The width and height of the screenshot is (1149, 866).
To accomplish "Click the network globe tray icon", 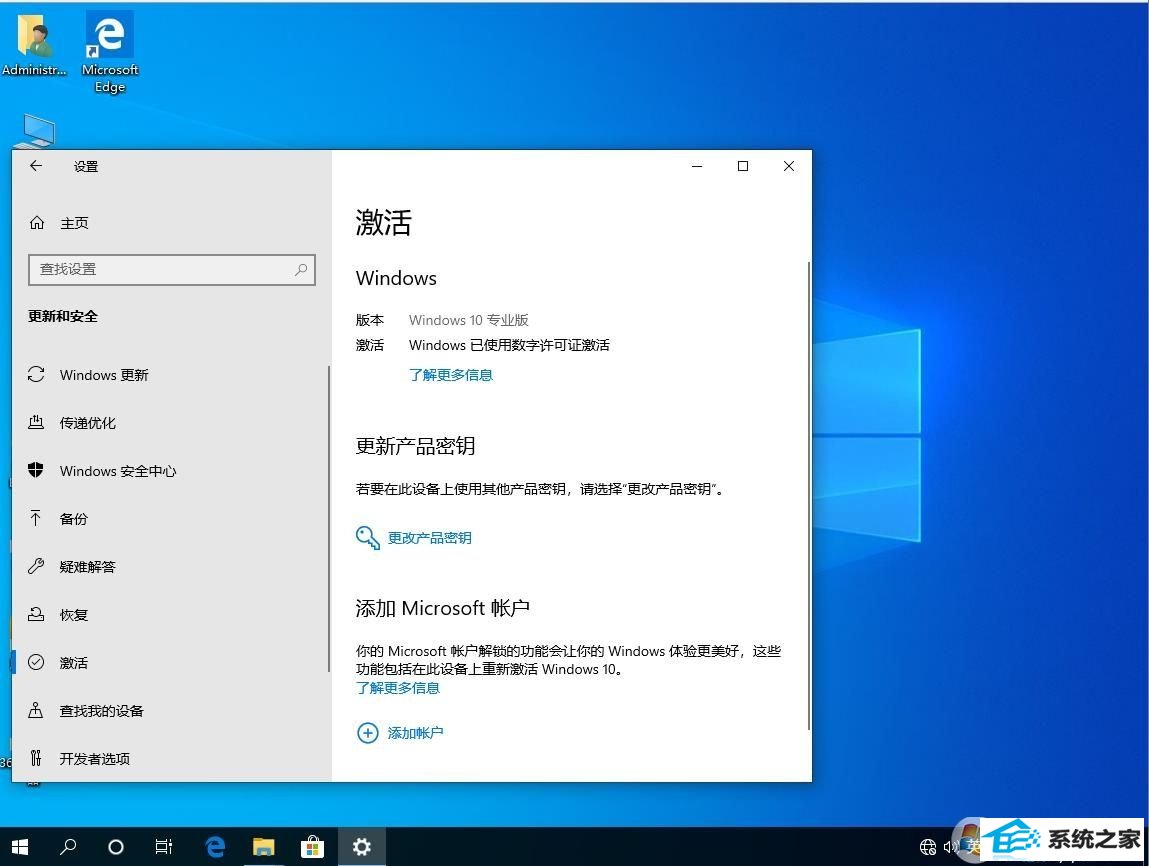I will pos(928,848).
